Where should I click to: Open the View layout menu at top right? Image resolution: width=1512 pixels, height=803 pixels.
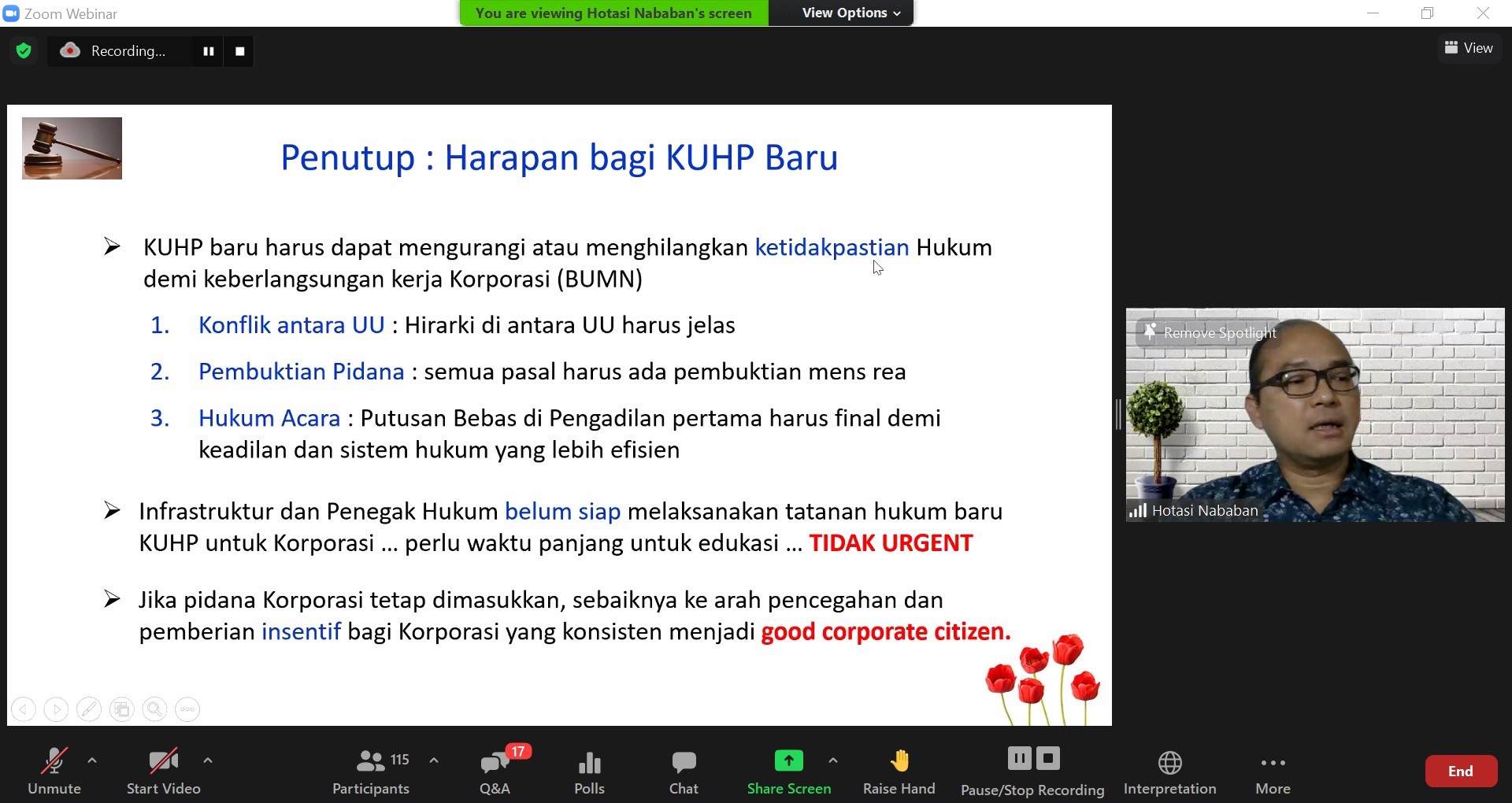point(1469,47)
